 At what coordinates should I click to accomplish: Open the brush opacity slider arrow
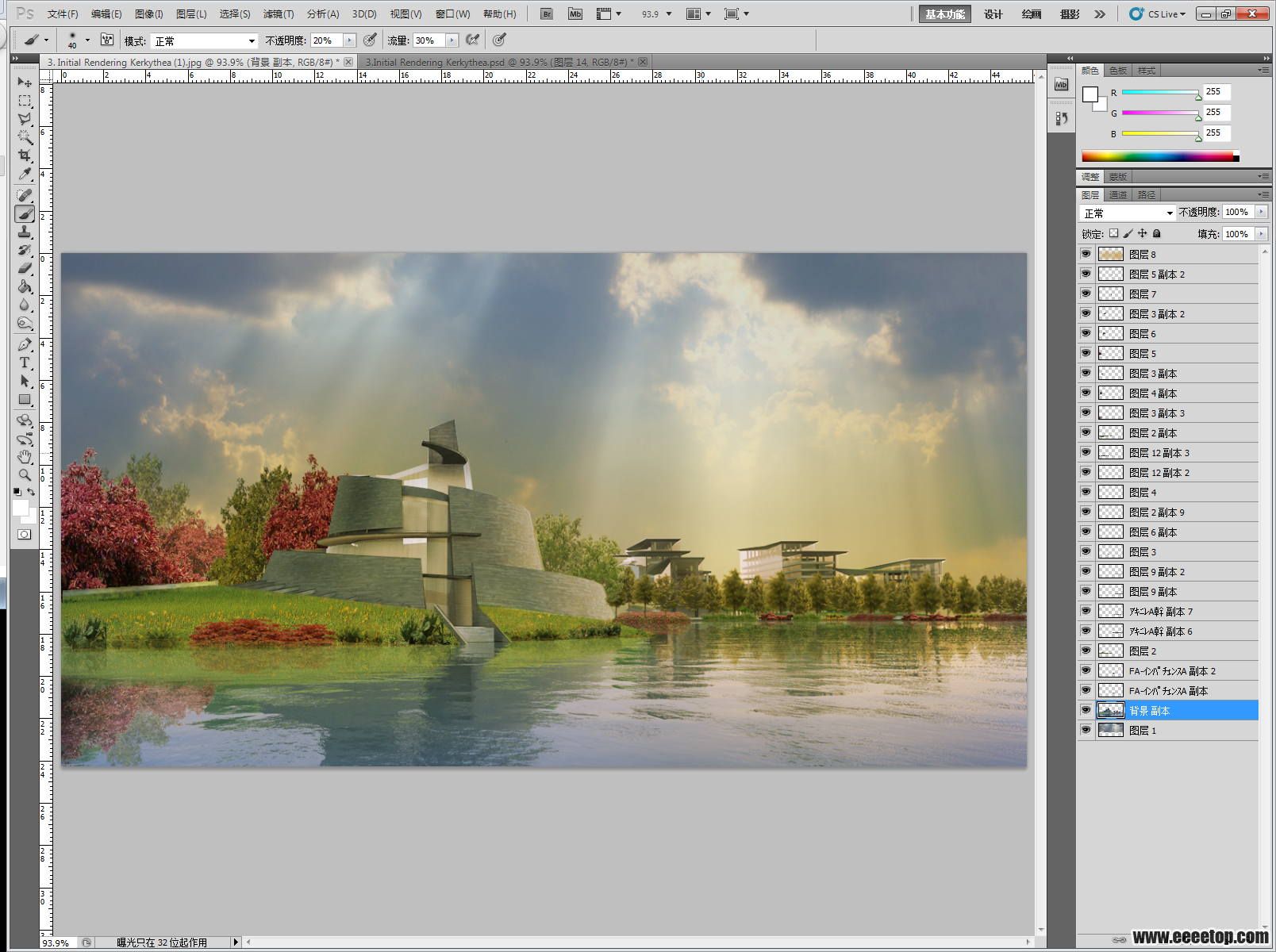tap(349, 40)
